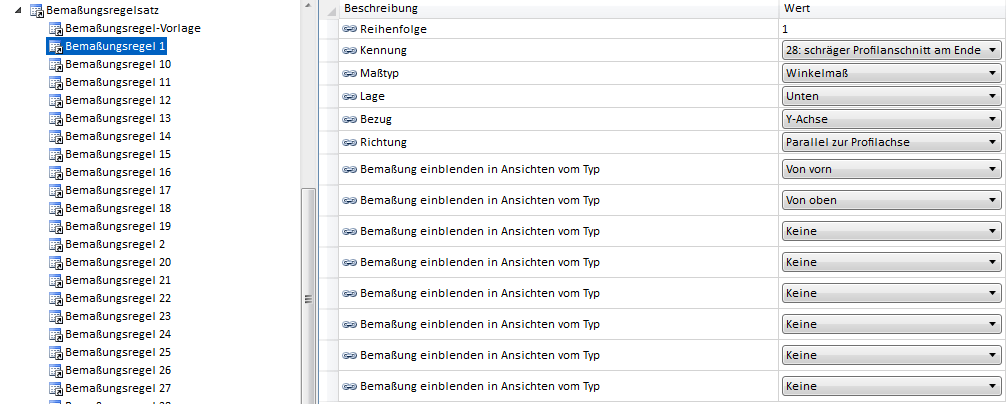Edit the Reihenfolge value field
Screen dimensions: 1006x404
click(x=890, y=29)
